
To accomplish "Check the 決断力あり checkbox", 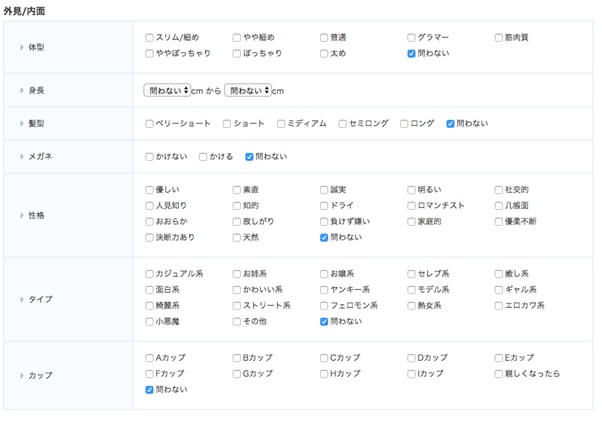I will coord(149,238).
